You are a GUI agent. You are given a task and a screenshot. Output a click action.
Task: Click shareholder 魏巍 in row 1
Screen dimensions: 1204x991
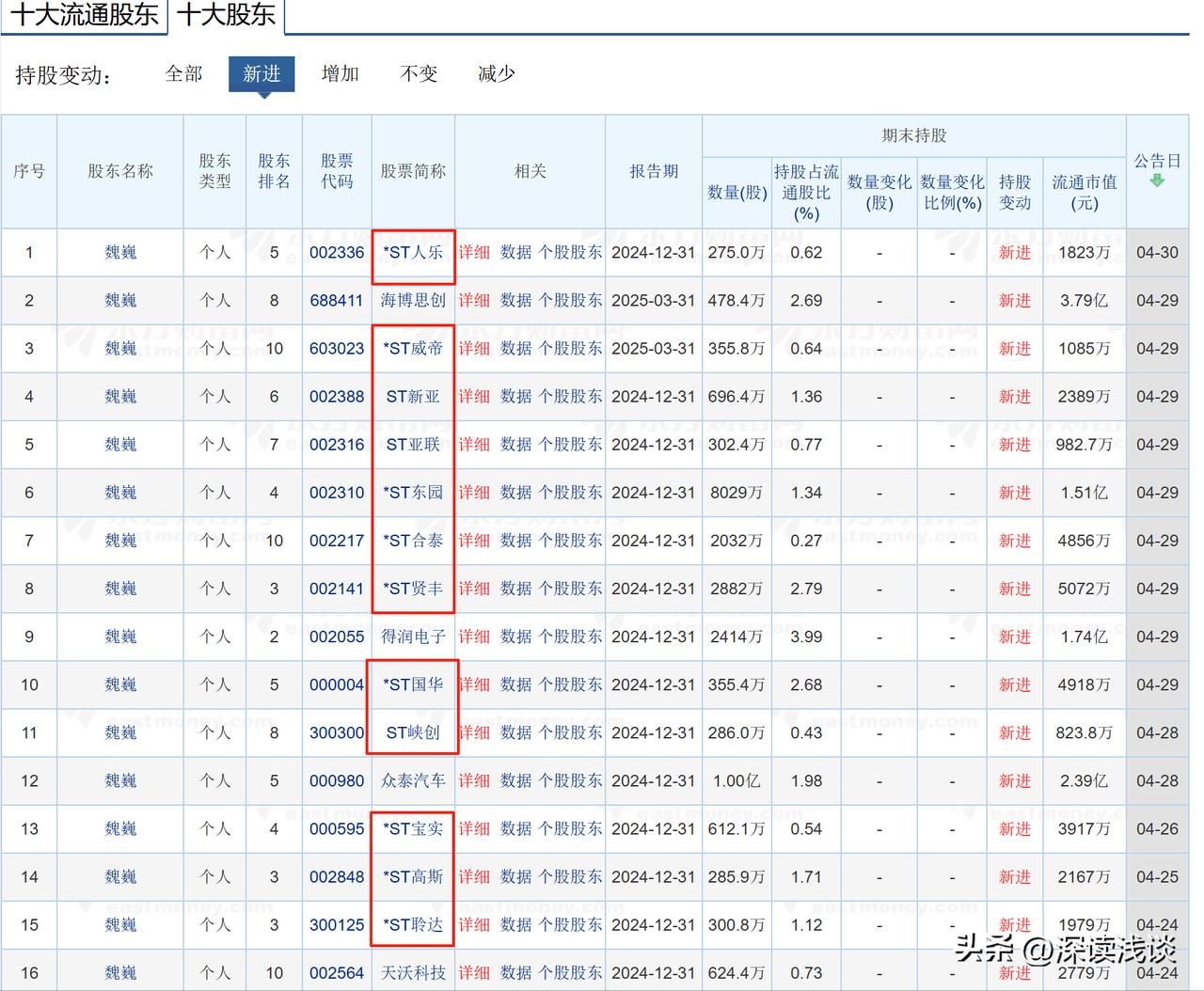pyautogui.click(x=120, y=252)
